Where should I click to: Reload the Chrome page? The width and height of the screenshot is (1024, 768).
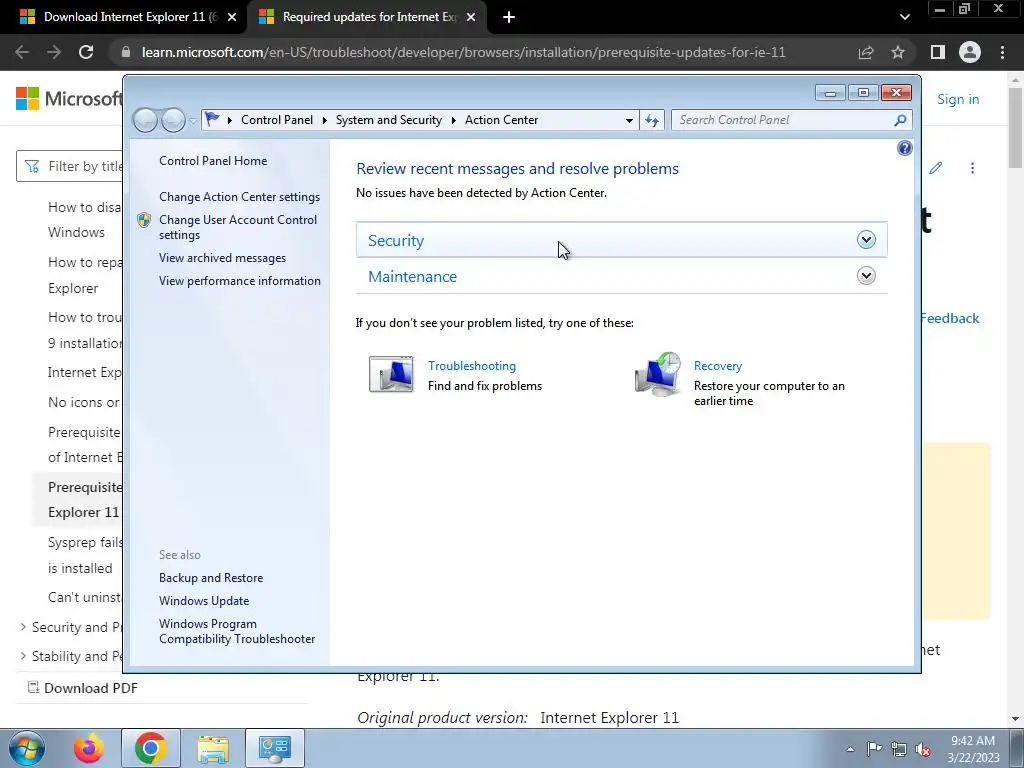[86, 52]
